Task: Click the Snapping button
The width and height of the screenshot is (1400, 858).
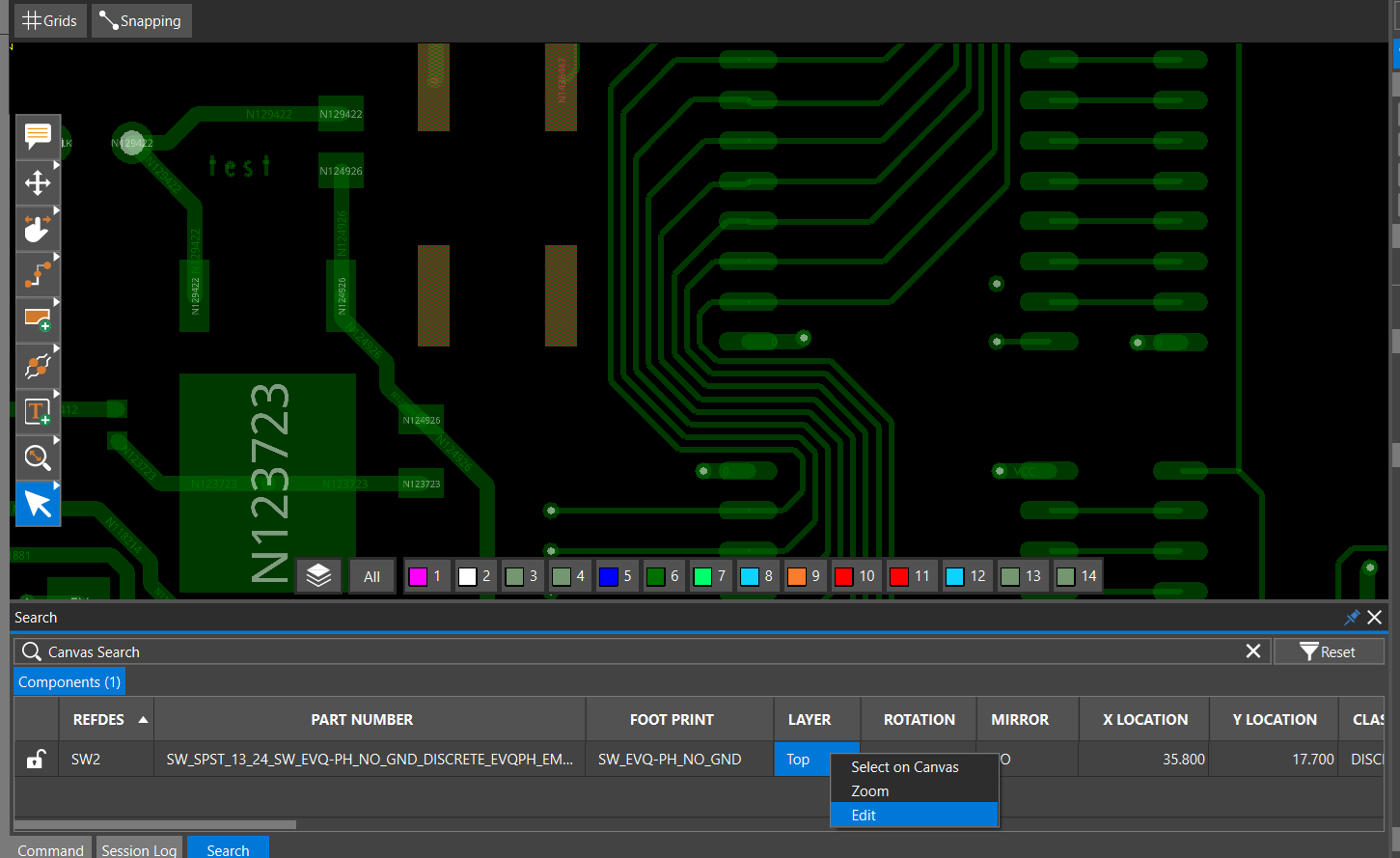Action: point(141,20)
